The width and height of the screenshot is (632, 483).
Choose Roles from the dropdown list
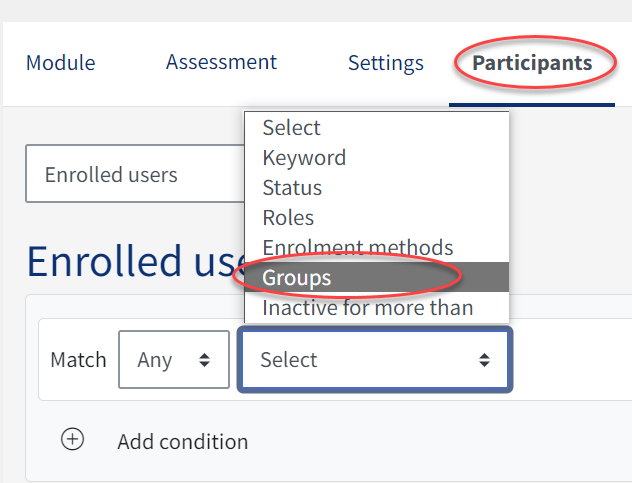(x=288, y=218)
